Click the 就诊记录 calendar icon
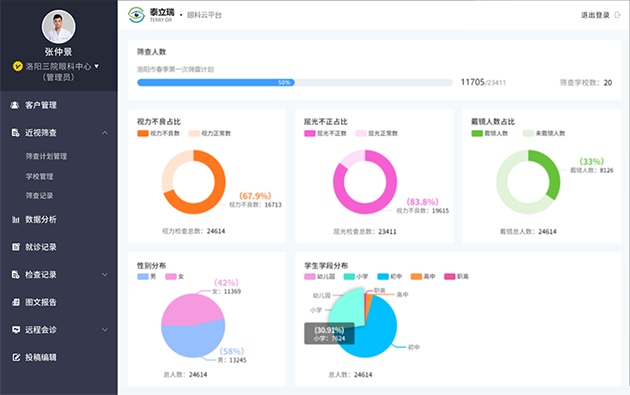This screenshot has width=630, height=395. pos(15,247)
